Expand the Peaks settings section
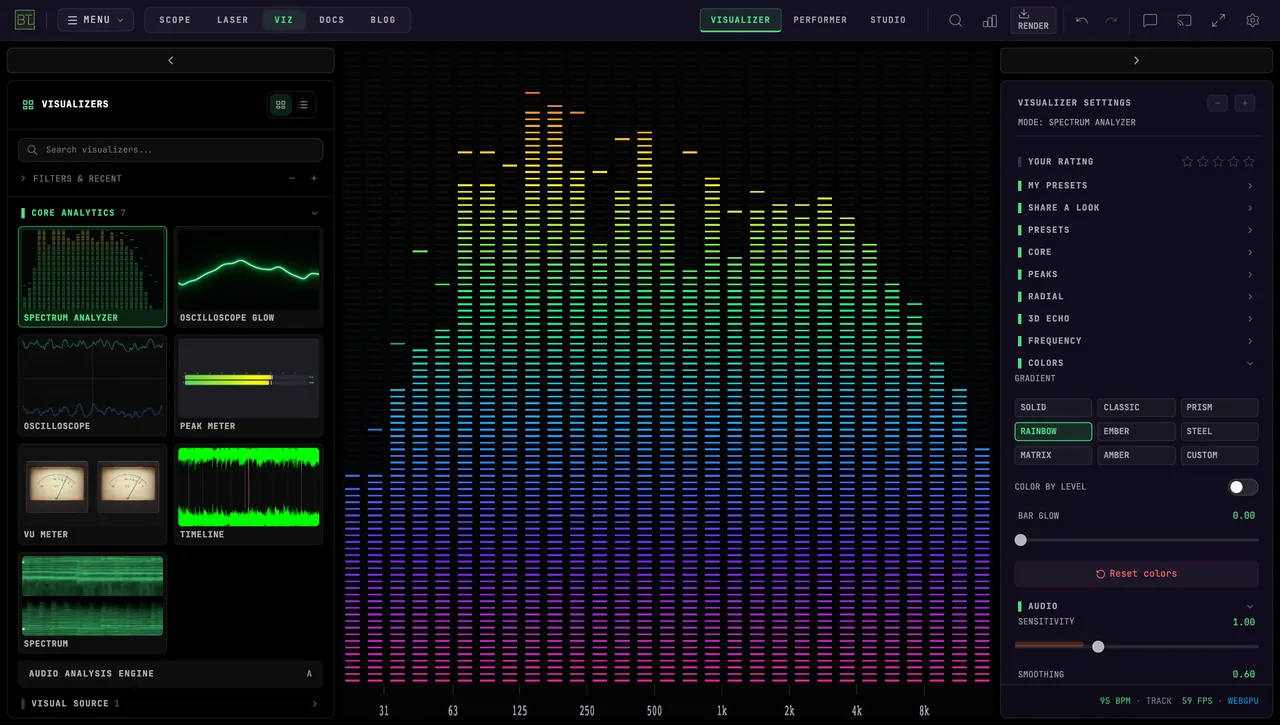 [x=1136, y=274]
